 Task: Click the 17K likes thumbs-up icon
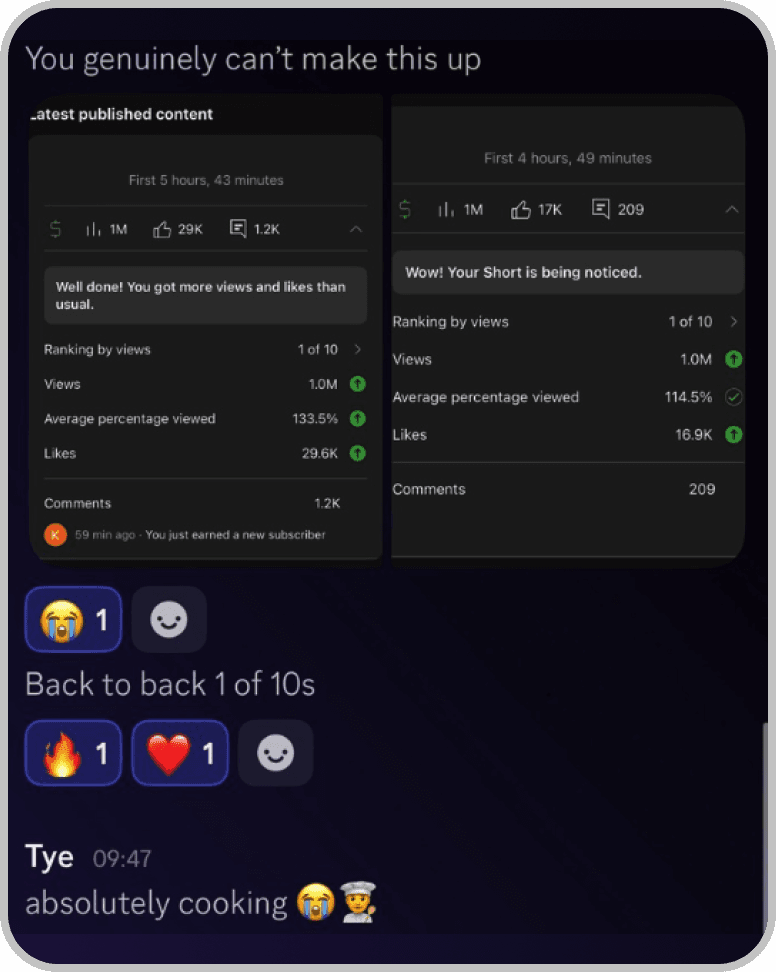coord(521,210)
